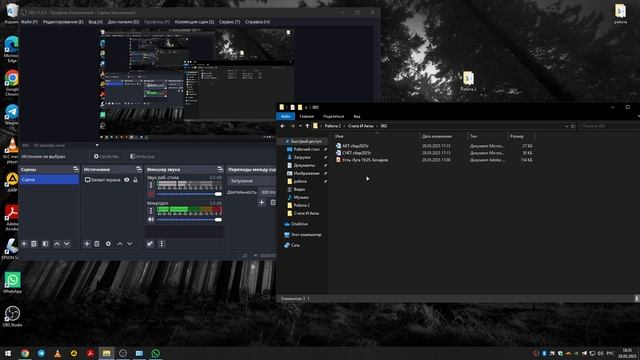Open Windows Start button

(8, 353)
